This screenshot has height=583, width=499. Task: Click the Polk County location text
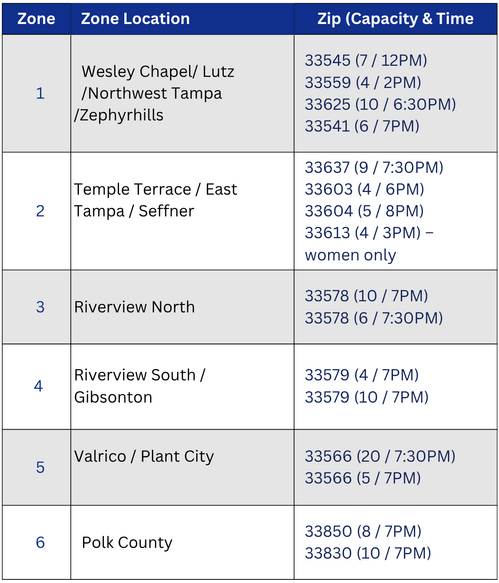pyautogui.click(x=127, y=542)
